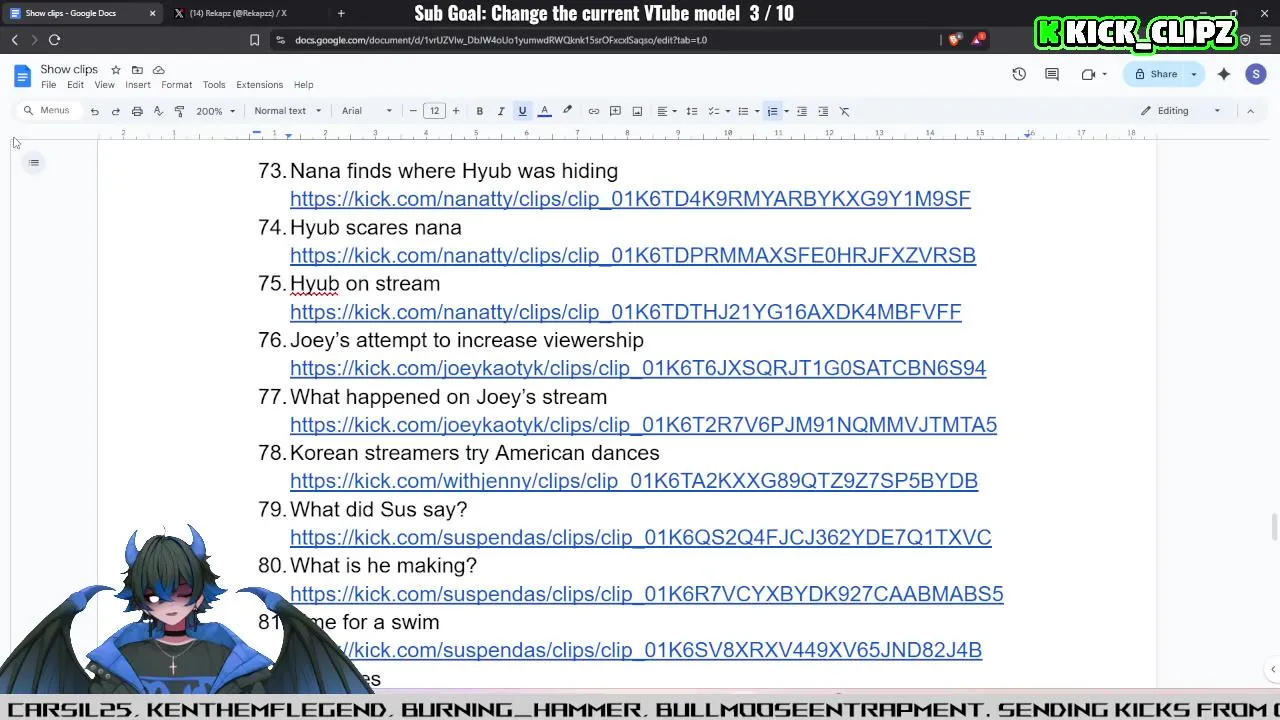Collapse the menus with the chevron arrow
This screenshot has height=720, width=1280.
[x=1250, y=111]
